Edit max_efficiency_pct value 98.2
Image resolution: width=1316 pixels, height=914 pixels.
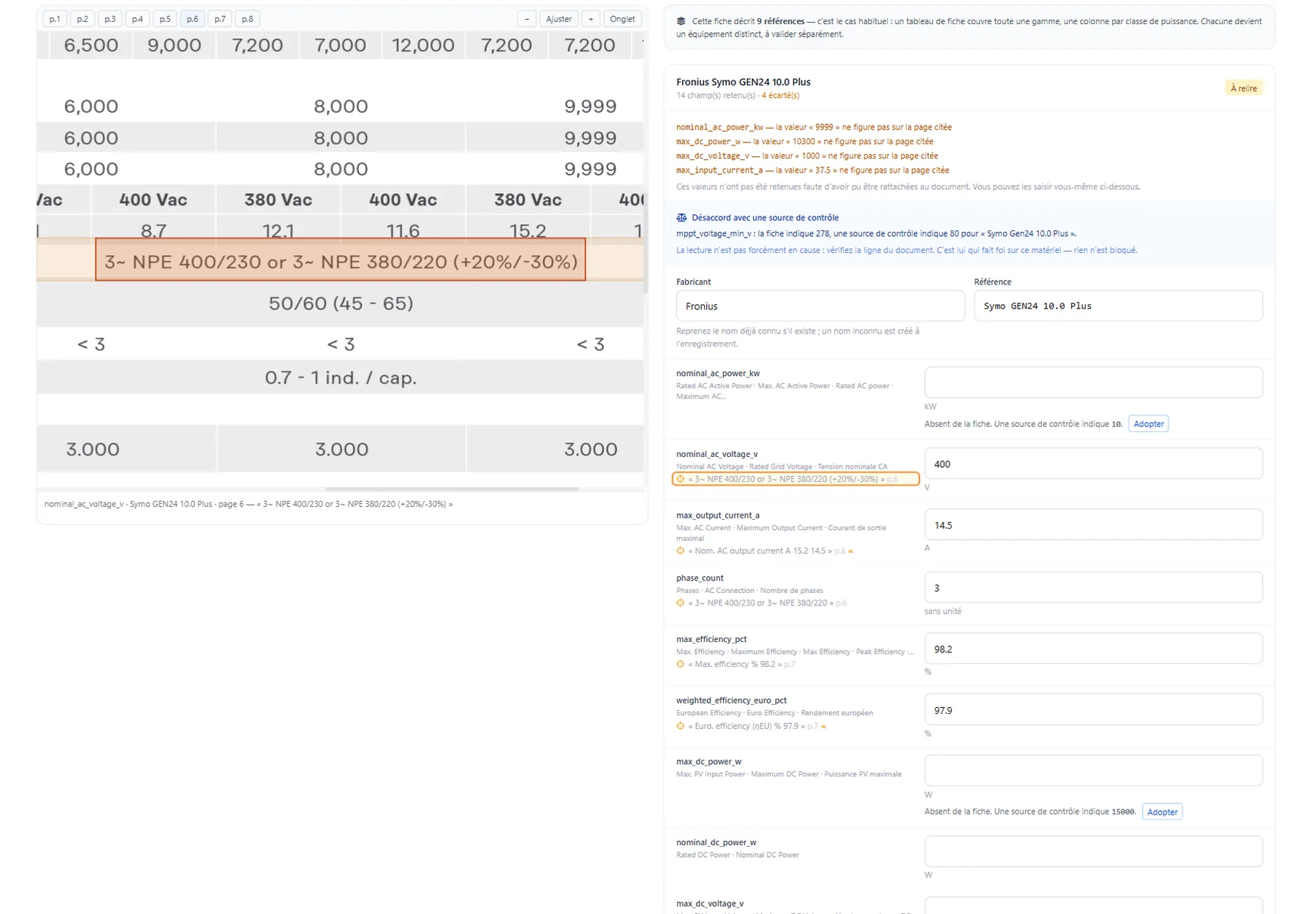tap(1093, 649)
